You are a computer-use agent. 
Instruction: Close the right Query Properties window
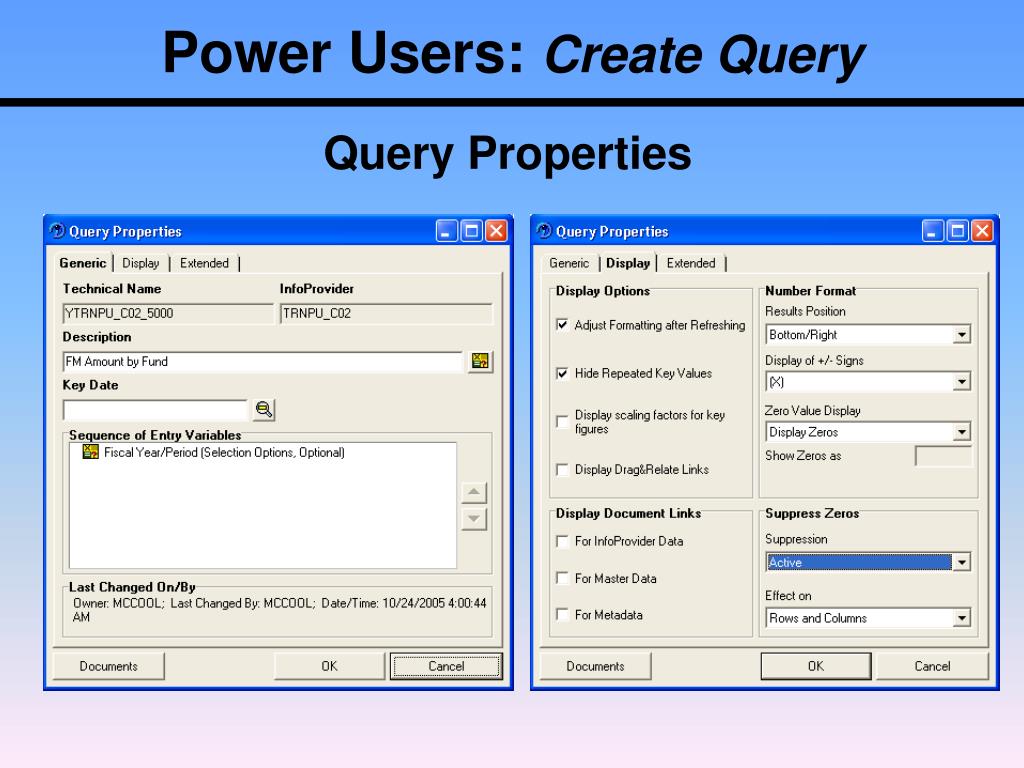982,231
